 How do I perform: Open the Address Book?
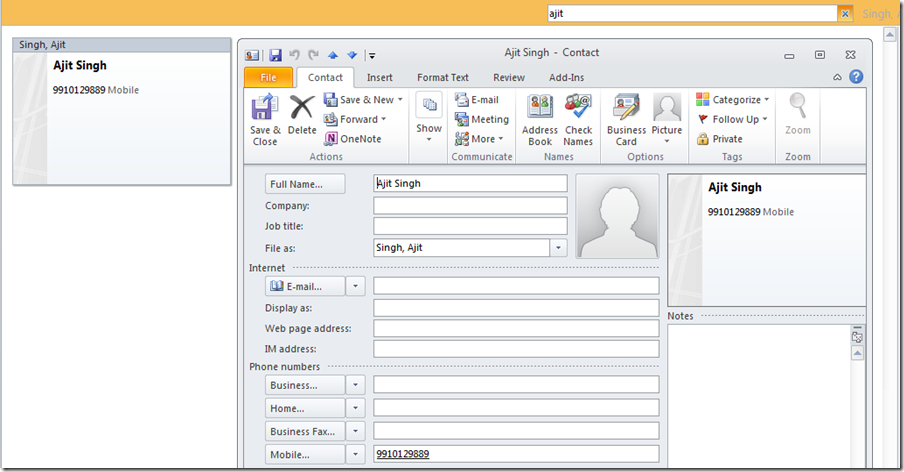click(540, 120)
